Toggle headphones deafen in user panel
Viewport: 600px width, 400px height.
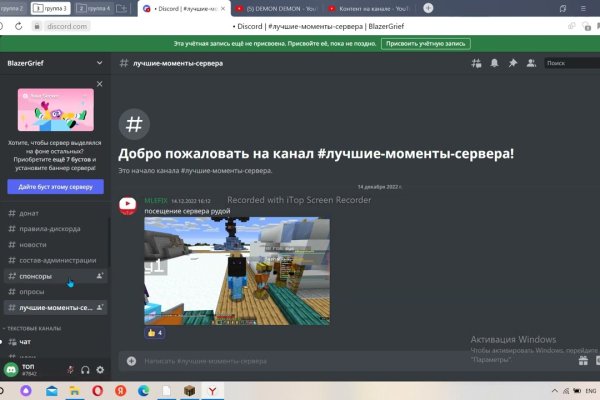[85, 370]
